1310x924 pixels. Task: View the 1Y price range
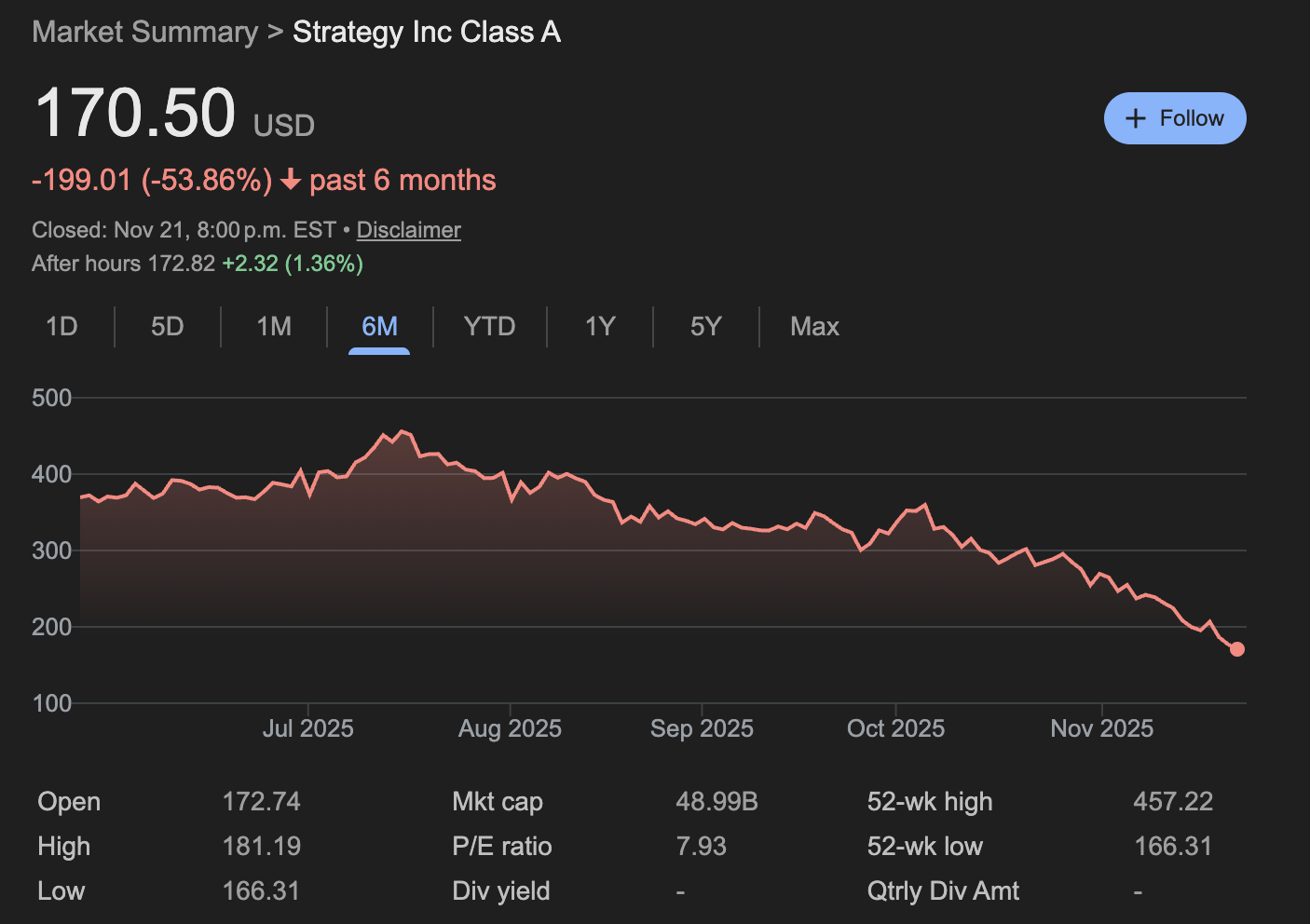click(600, 327)
